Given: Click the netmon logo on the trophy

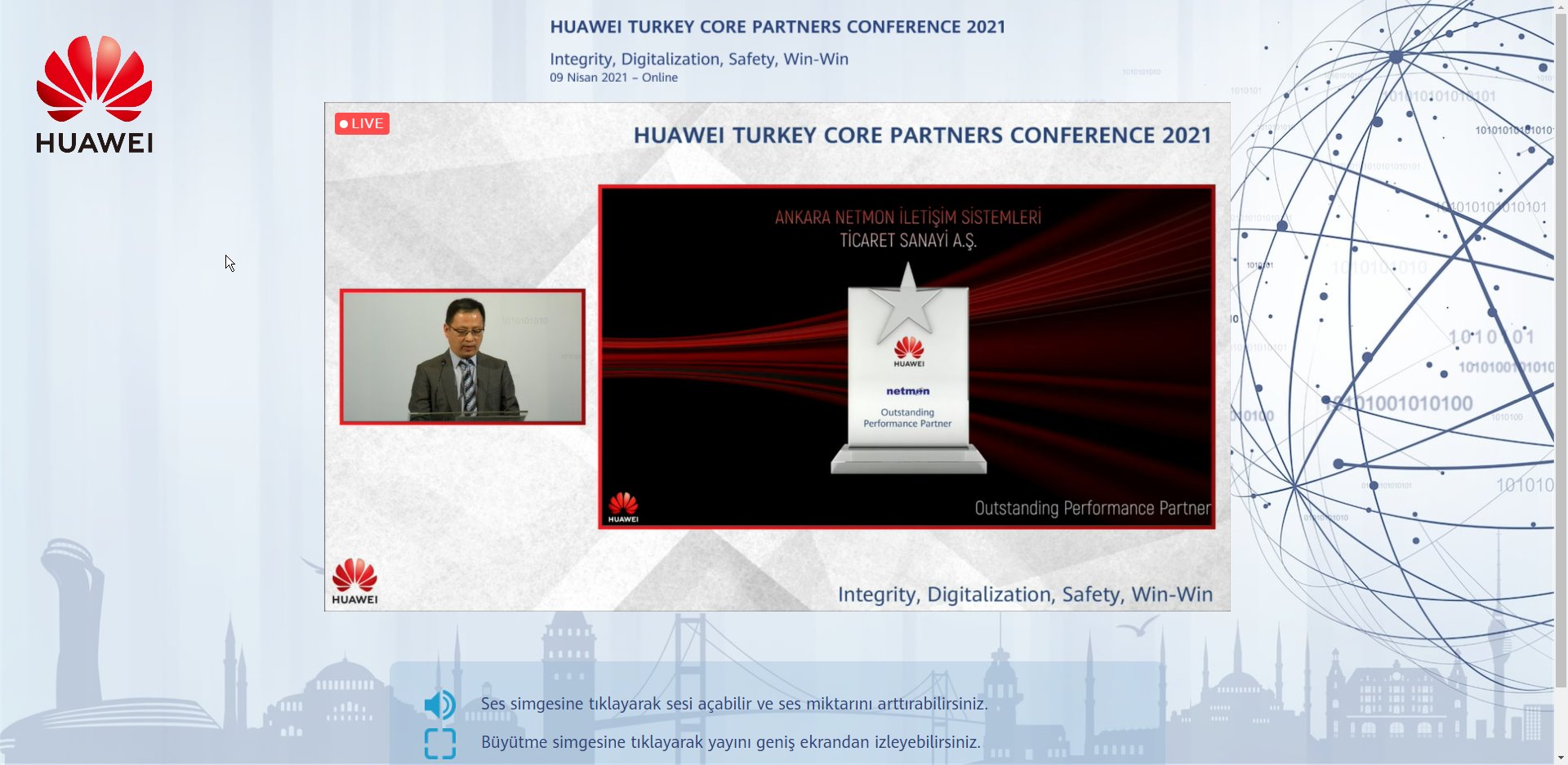Looking at the screenshot, I should click(x=908, y=391).
